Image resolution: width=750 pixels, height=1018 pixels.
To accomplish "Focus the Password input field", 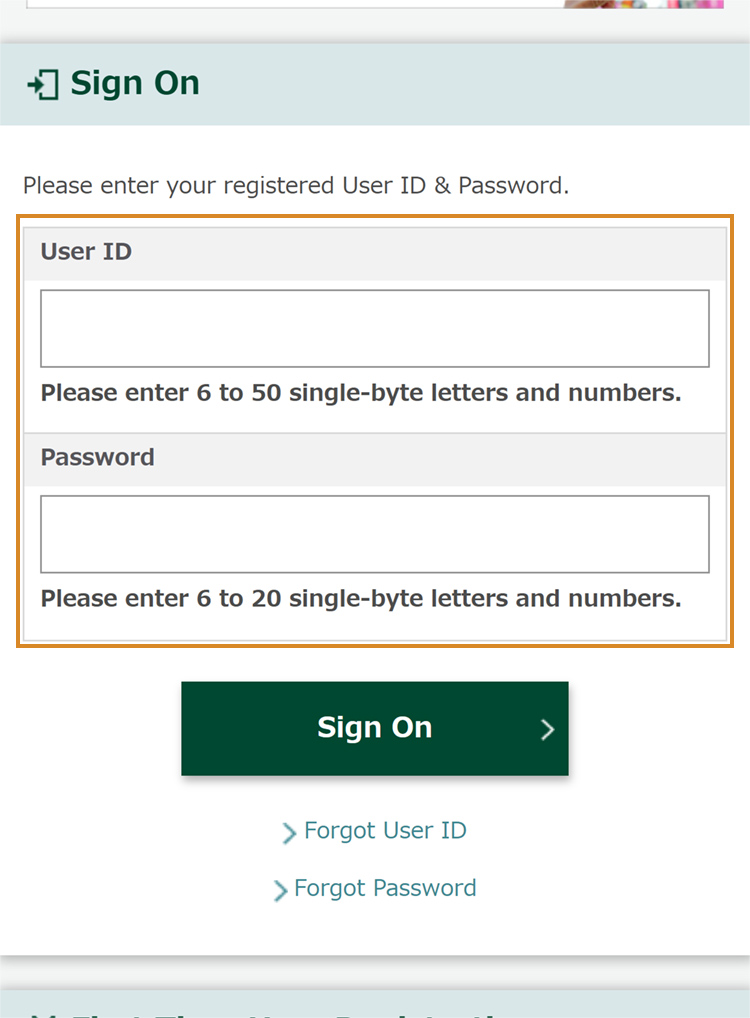I will click(375, 534).
